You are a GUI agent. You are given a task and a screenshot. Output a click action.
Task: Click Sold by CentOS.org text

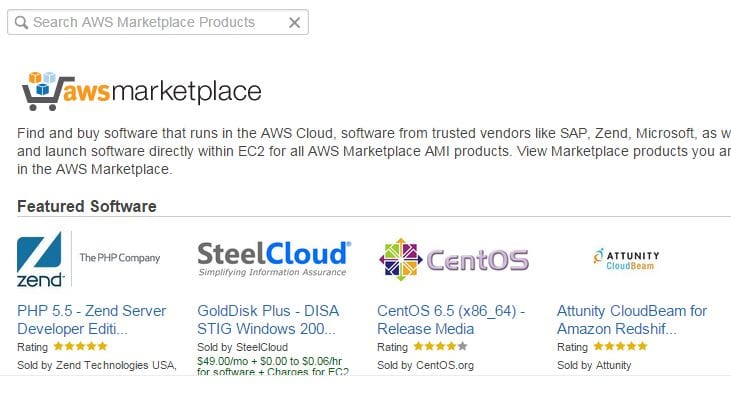pos(425,365)
